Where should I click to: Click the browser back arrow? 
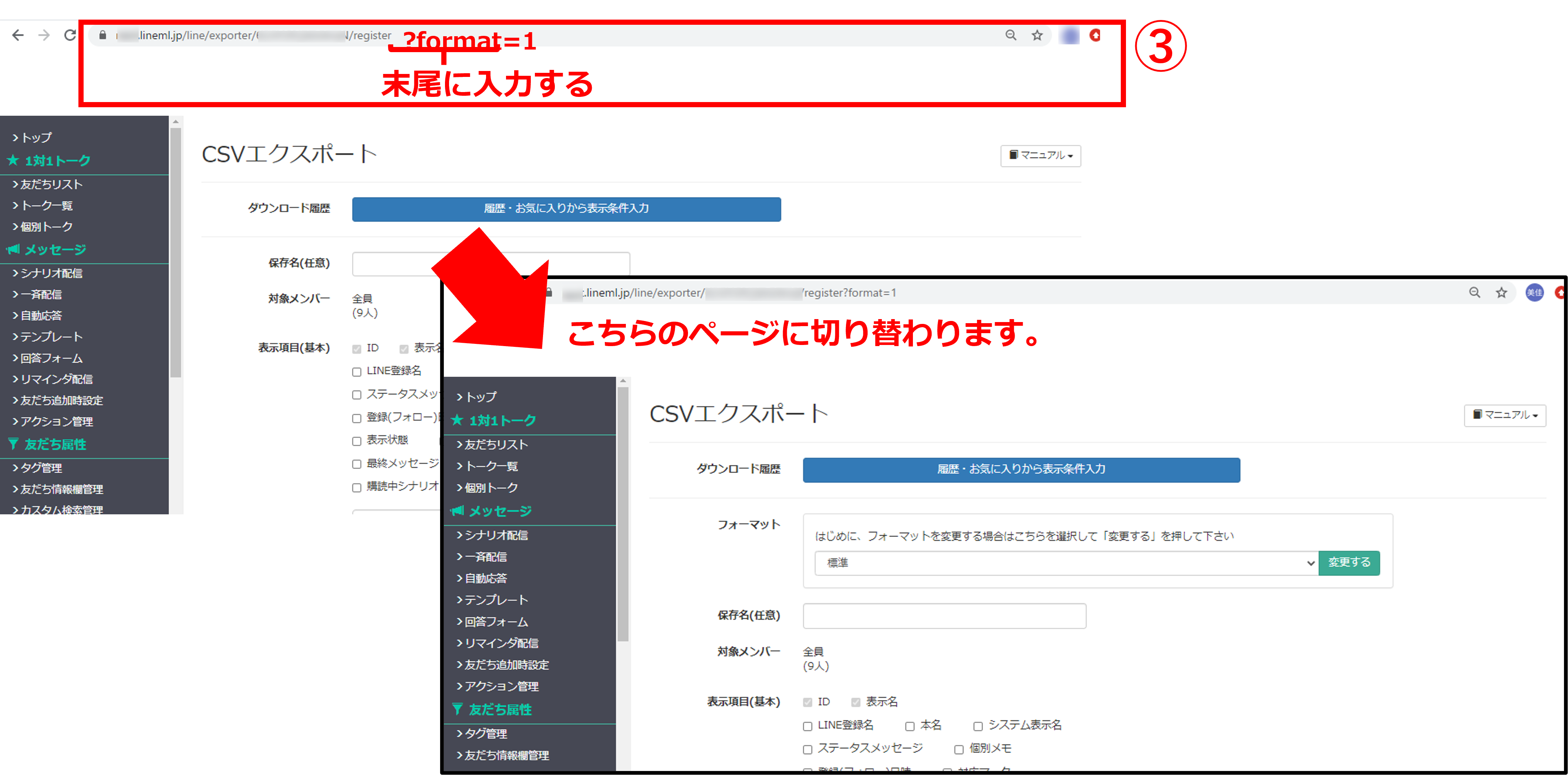pos(18,35)
